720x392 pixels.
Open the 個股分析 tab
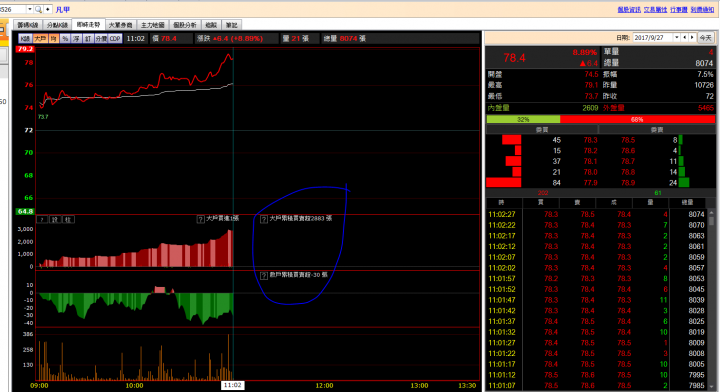[x=185, y=25]
